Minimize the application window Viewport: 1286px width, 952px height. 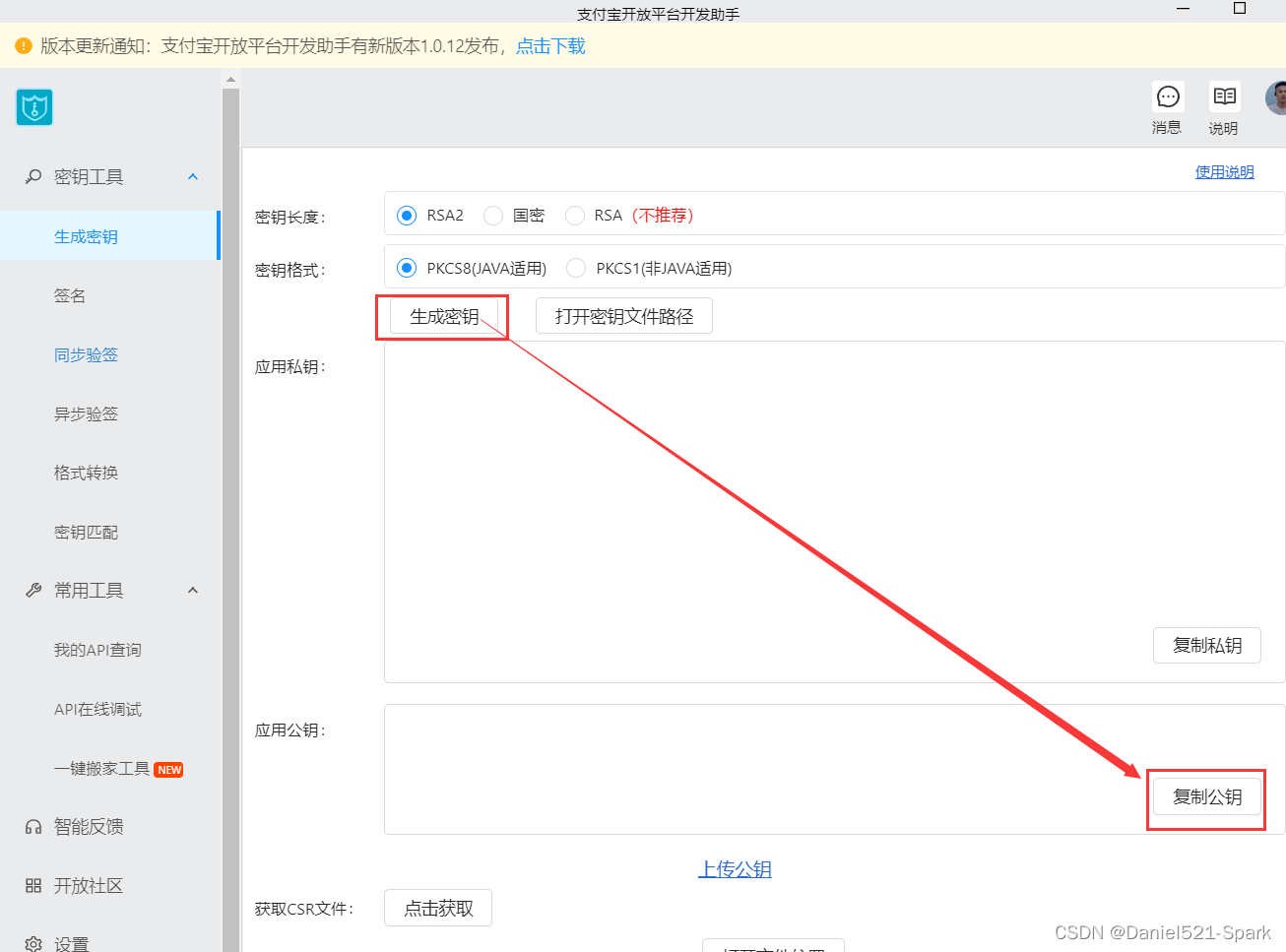click(1184, 9)
